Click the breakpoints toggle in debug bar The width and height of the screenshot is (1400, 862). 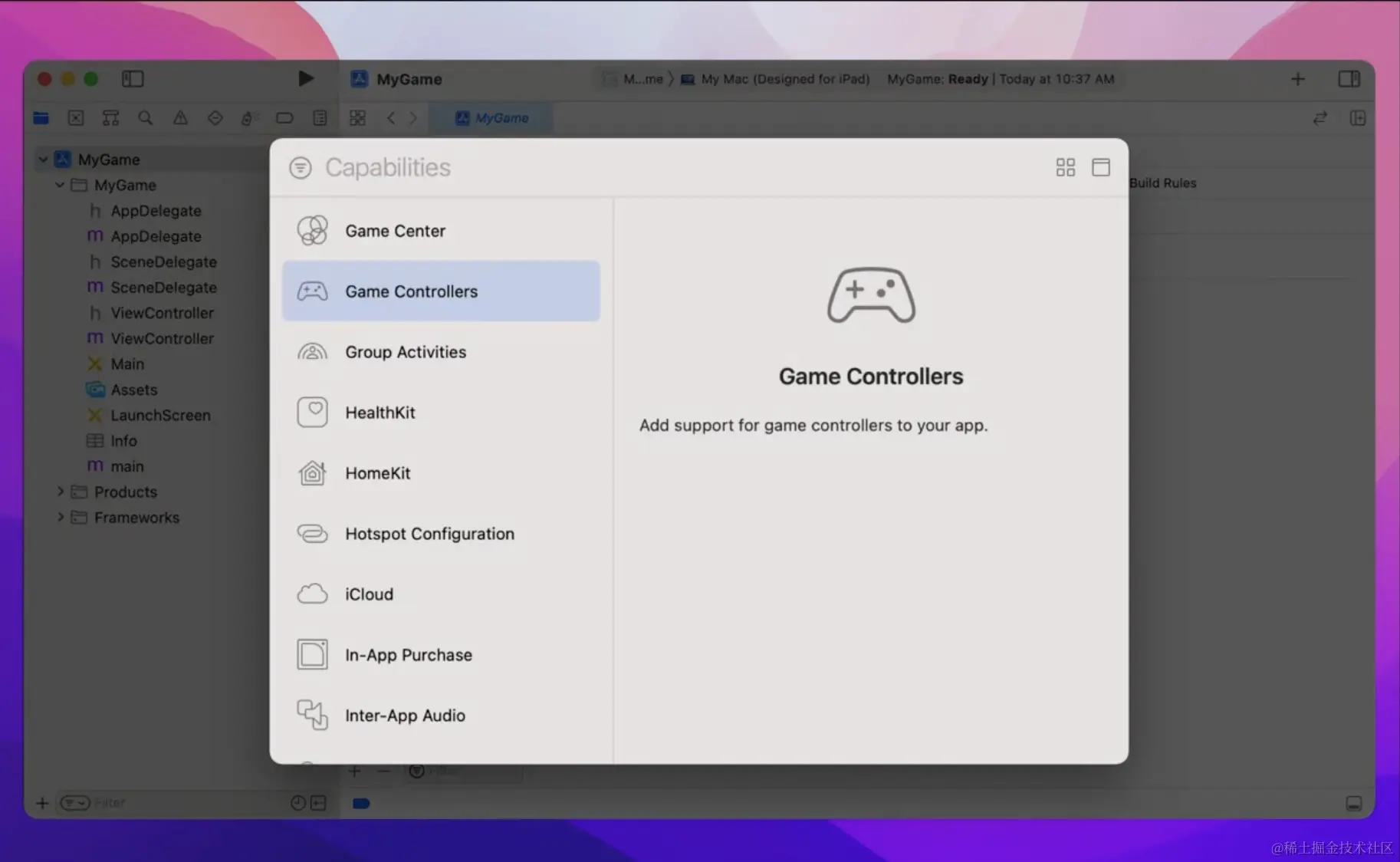click(x=360, y=803)
